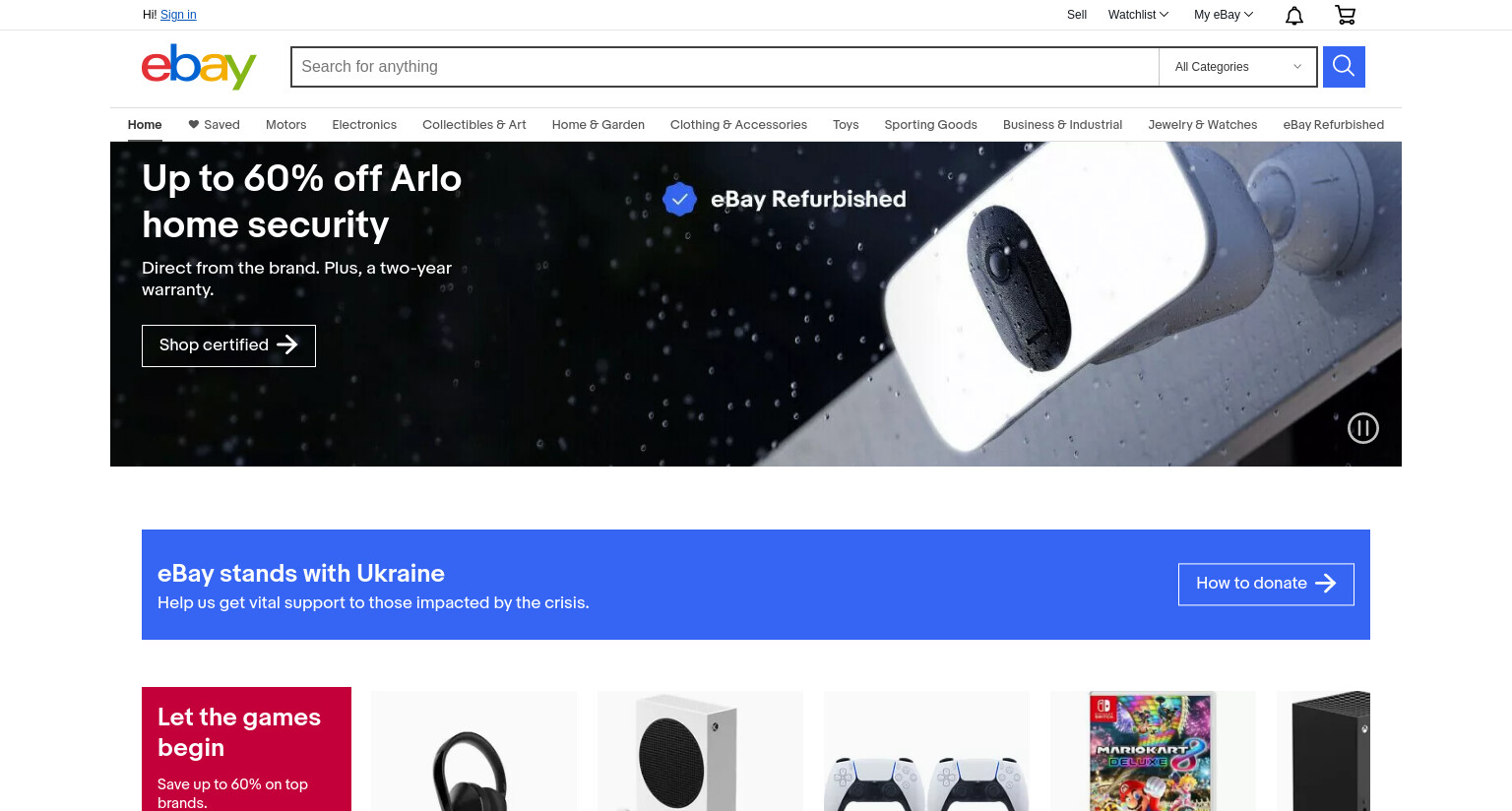Open the shopping cart icon

click(1345, 15)
